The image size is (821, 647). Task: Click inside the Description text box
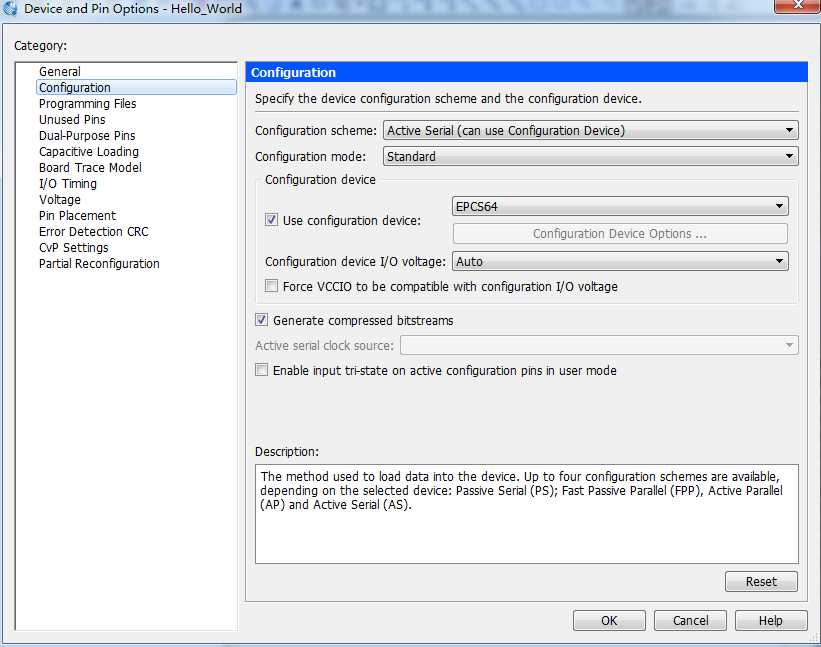[527, 514]
